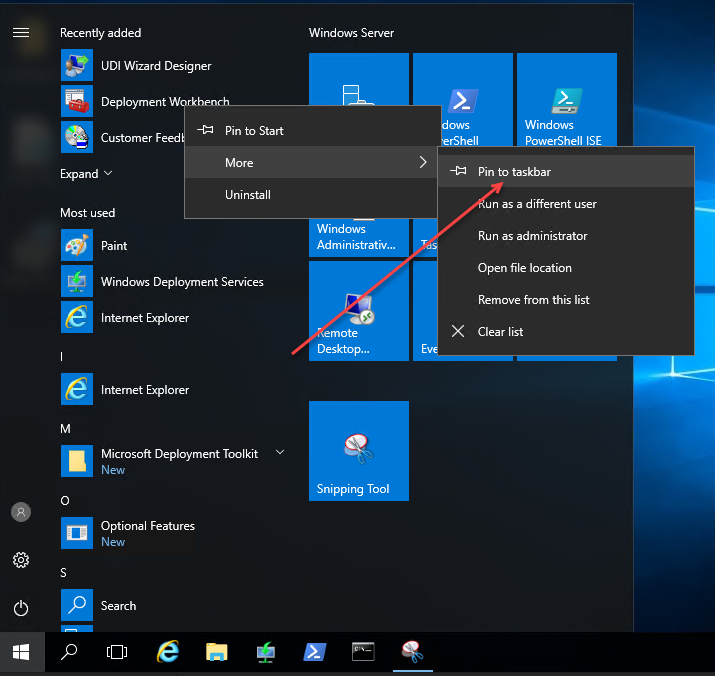Click Clear list in the submenu

pos(500,332)
